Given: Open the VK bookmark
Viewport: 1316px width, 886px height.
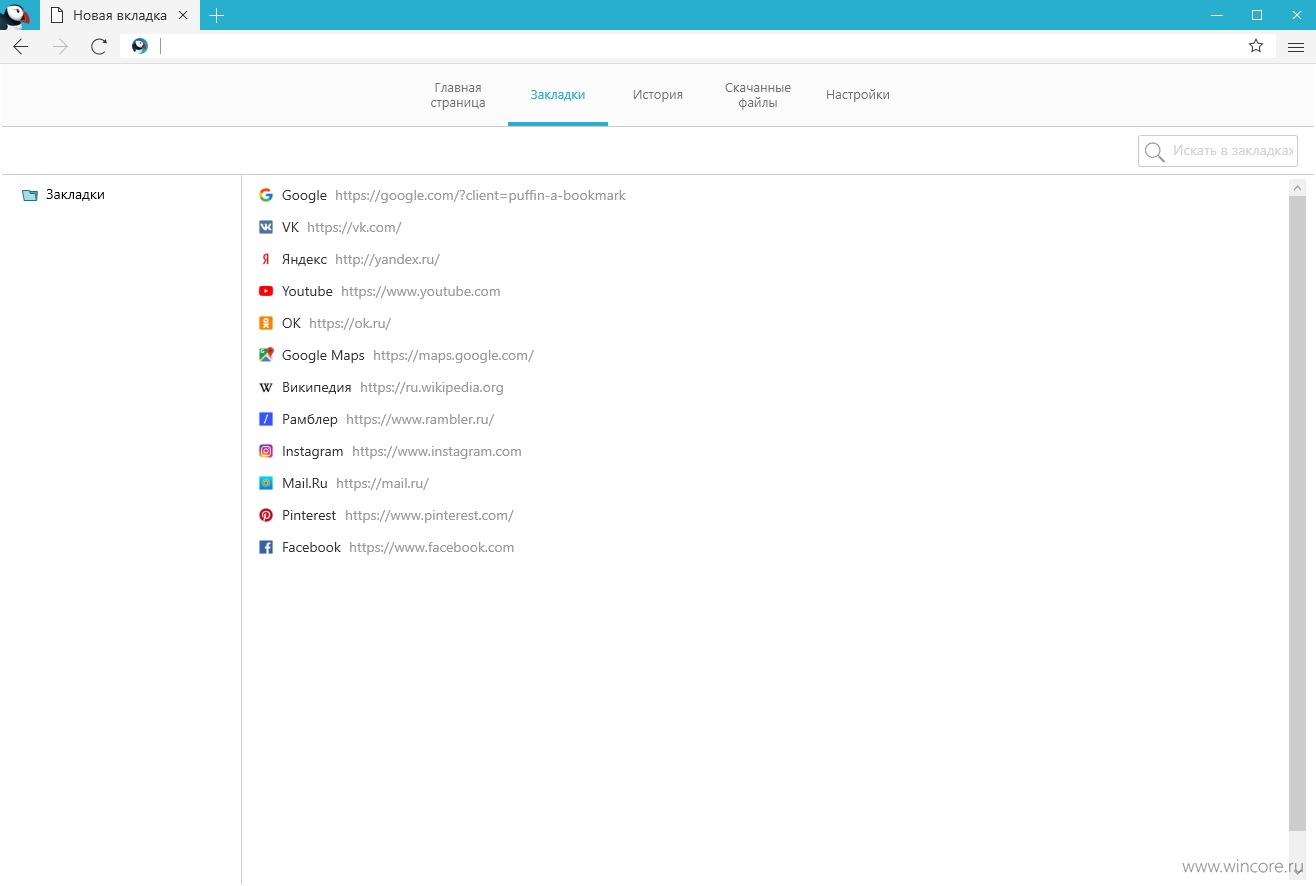Looking at the screenshot, I should [290, 227].
